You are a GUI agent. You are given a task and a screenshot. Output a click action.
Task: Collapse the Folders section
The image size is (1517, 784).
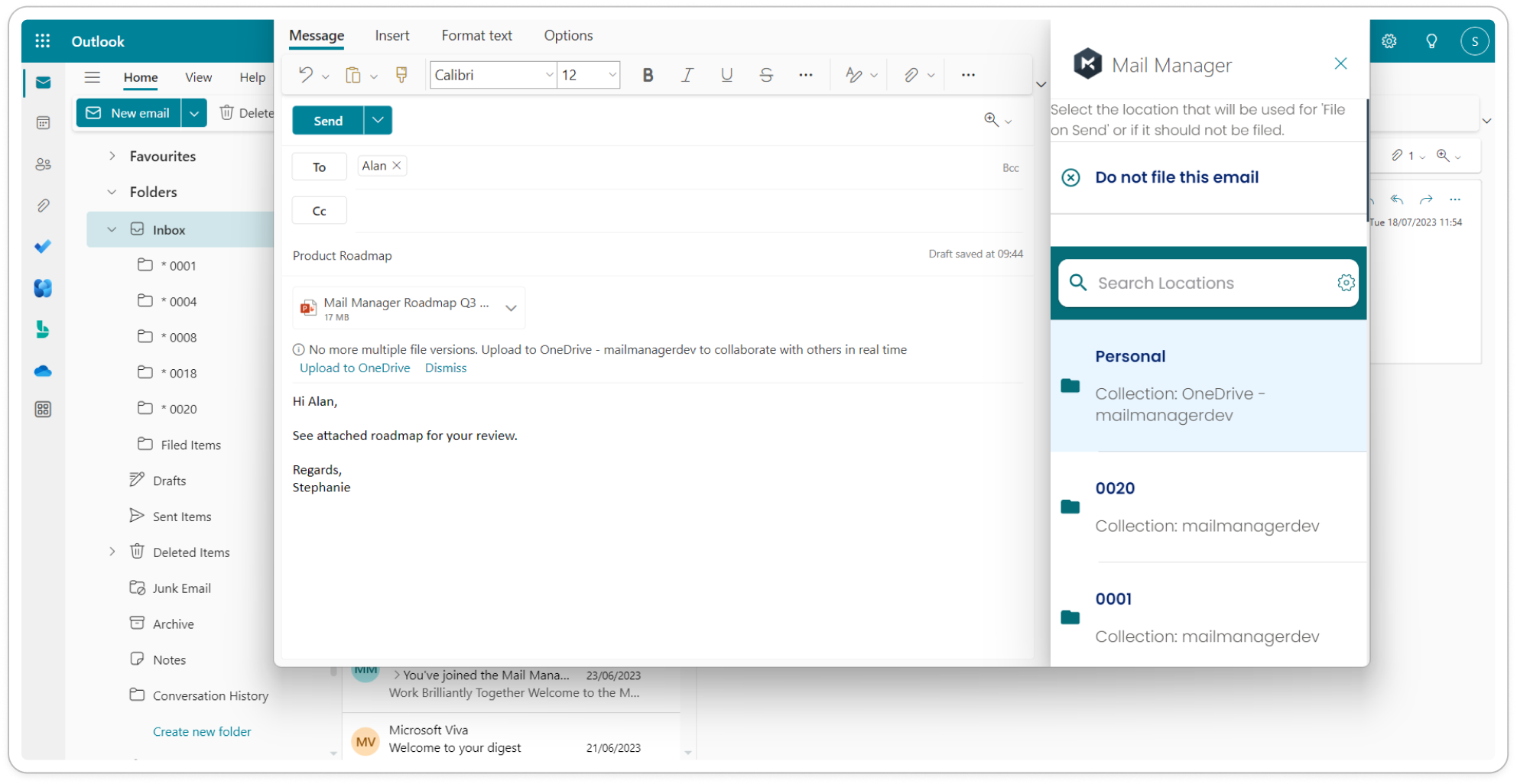point(112,192)
